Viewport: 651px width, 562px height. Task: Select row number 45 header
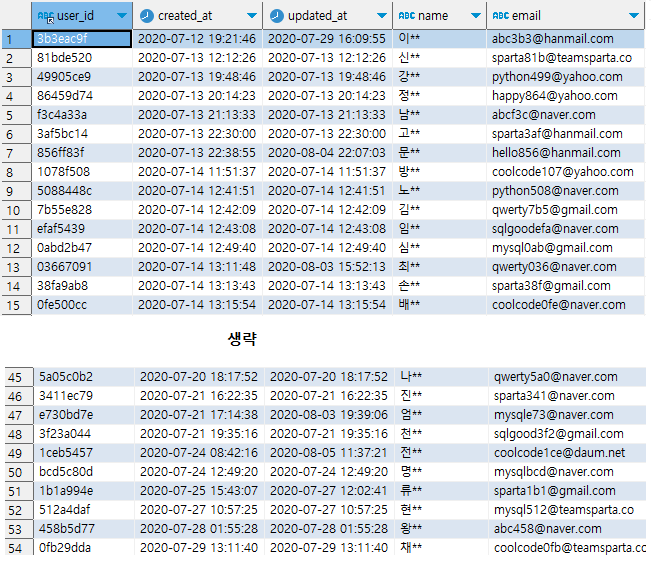(x=19, y=377)
